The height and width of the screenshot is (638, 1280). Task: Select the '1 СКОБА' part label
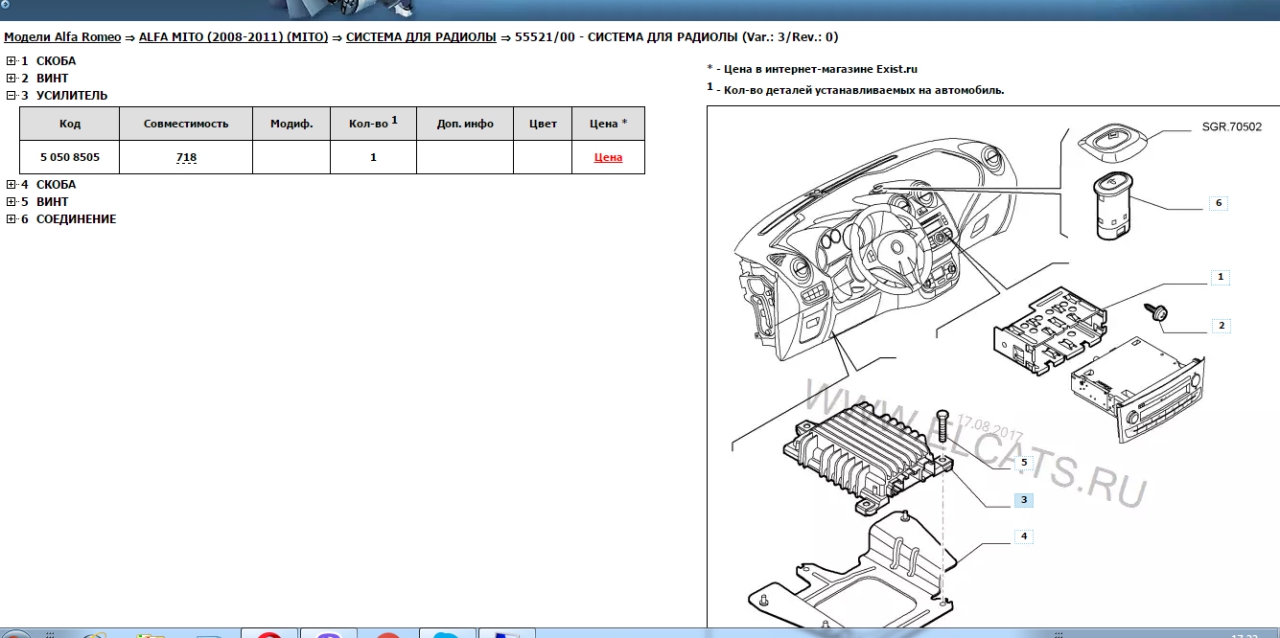point(48,61)
